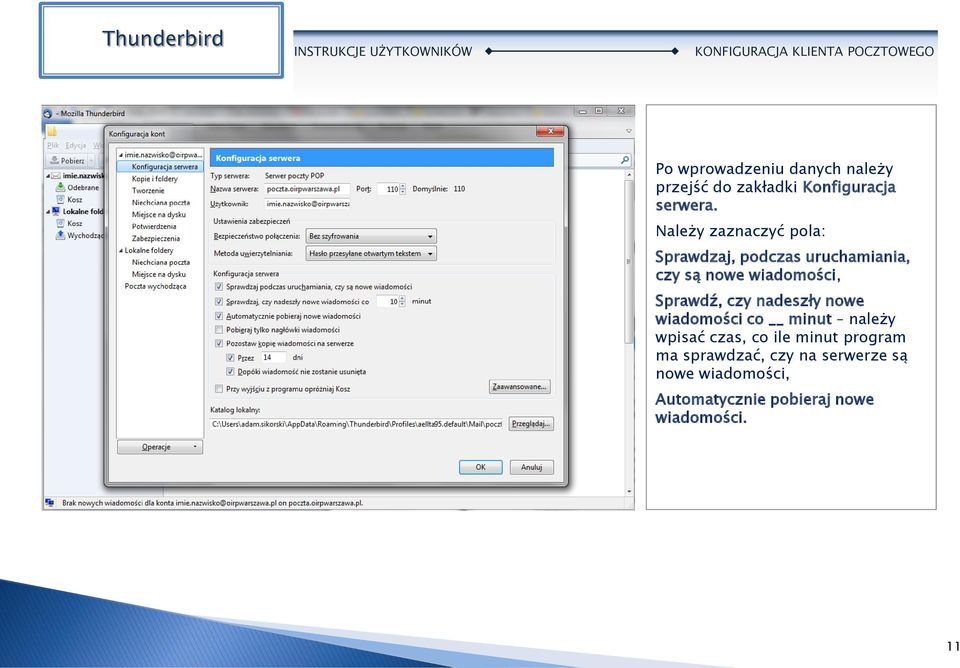Screen dimensions: 960x668
Task: Click the OK button
Action: [481, 467]
